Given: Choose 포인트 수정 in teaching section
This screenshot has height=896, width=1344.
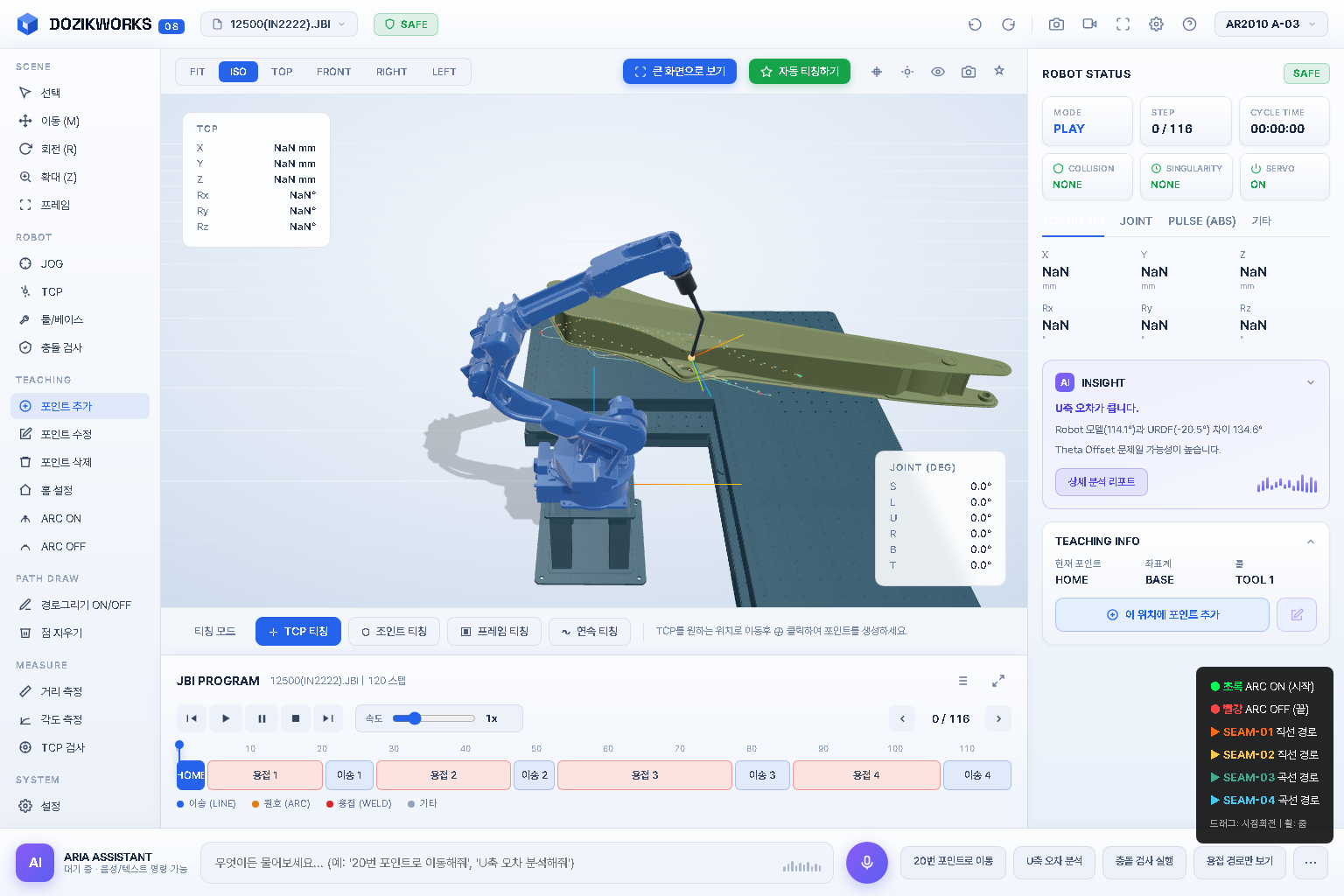Looking at the screenshot, I should (80, 434).
